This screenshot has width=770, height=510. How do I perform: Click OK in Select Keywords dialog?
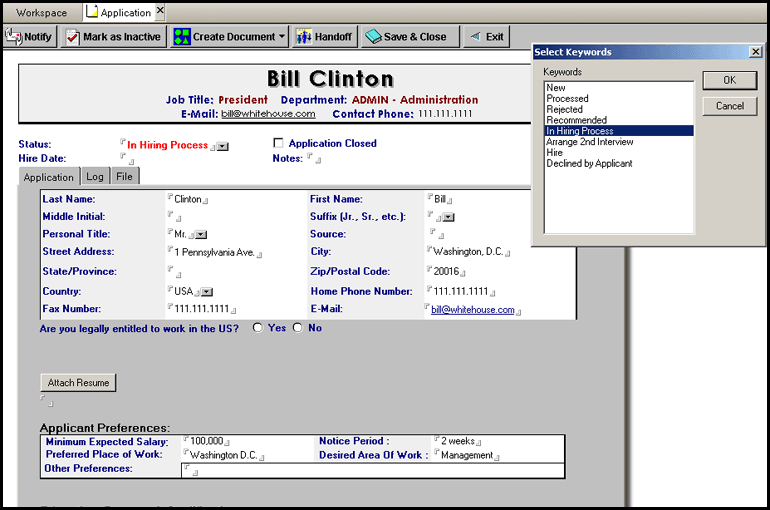pos(729,80)
